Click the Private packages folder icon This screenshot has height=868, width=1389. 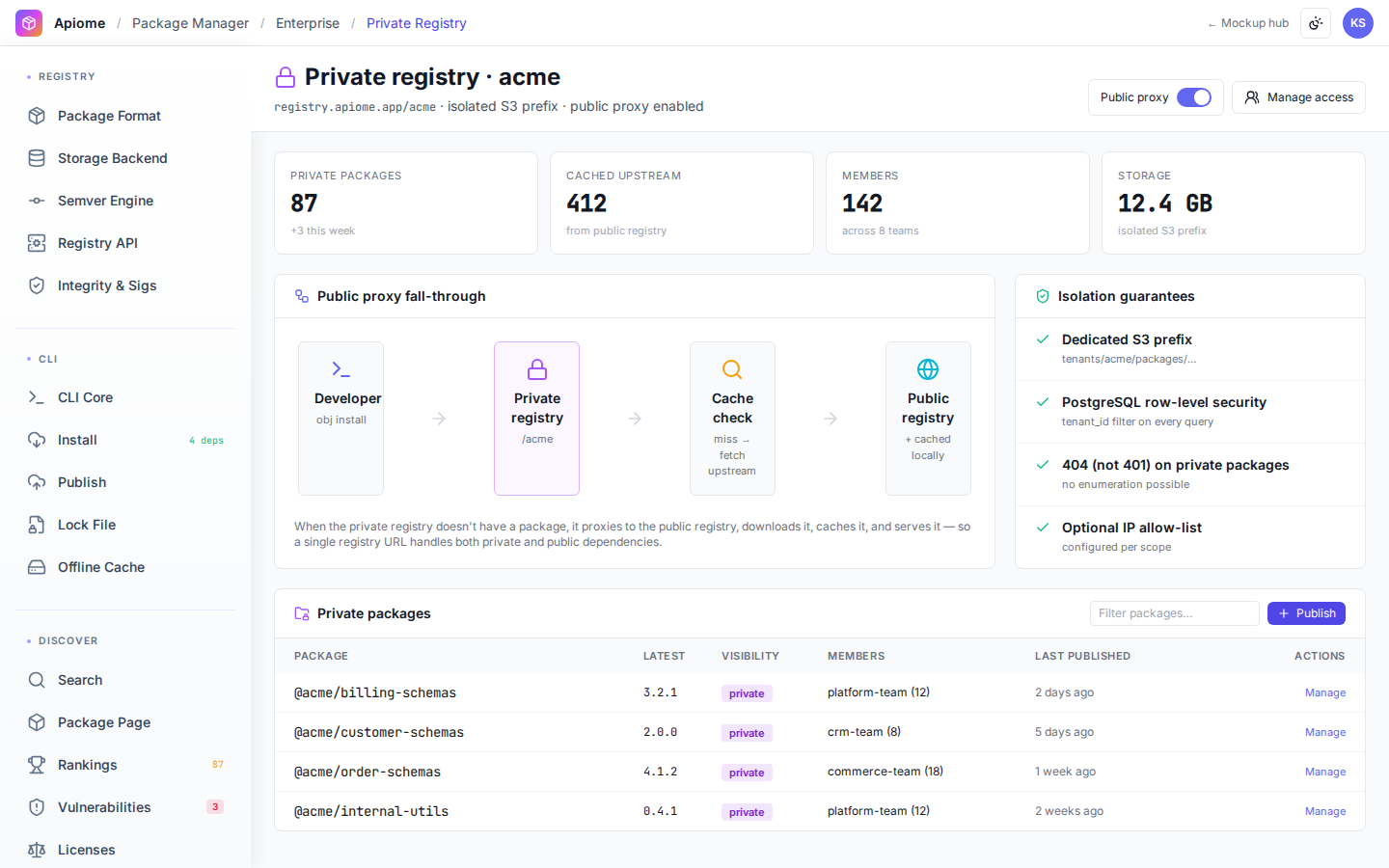click(302, 613)
